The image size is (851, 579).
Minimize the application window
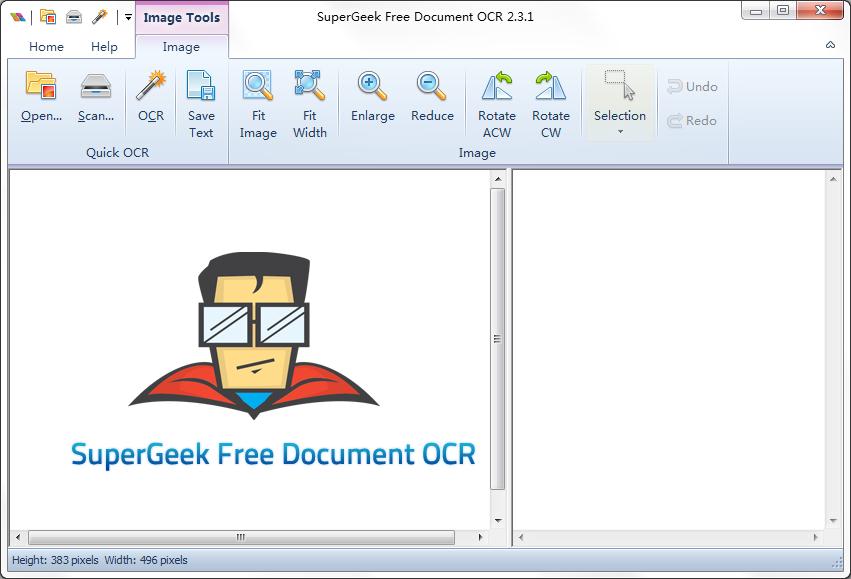tap(756, 10)
